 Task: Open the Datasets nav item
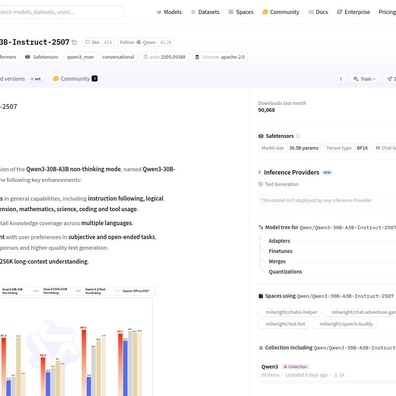(x=205, y=12)
